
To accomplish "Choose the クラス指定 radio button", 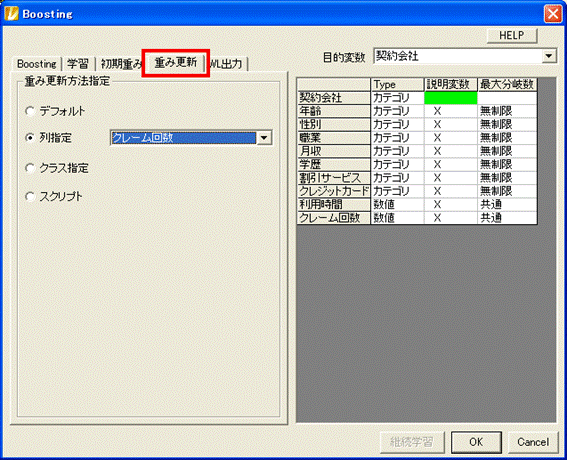I will click(30, 168).
